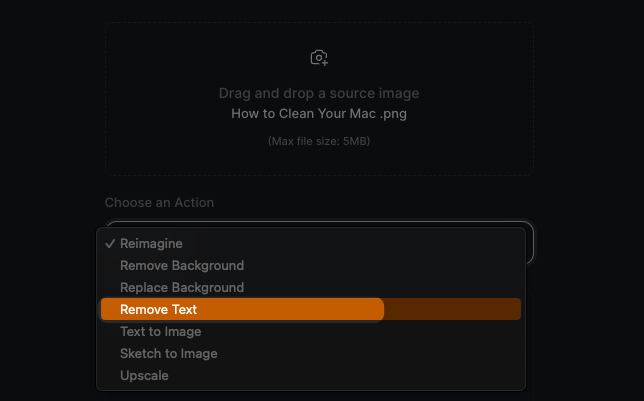Click the checkmark beside Reimagine

[109, 244]
